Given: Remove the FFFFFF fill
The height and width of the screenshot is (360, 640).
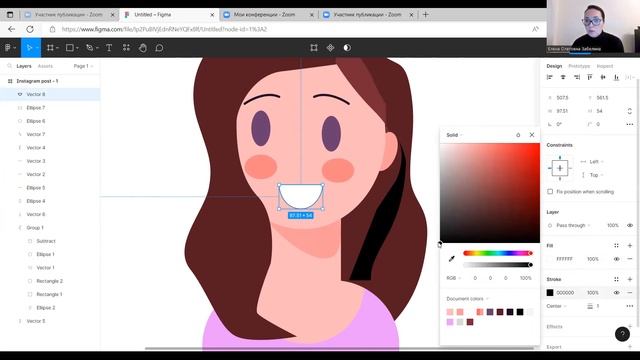Looking at the screenshot, I should click(630, 259).
